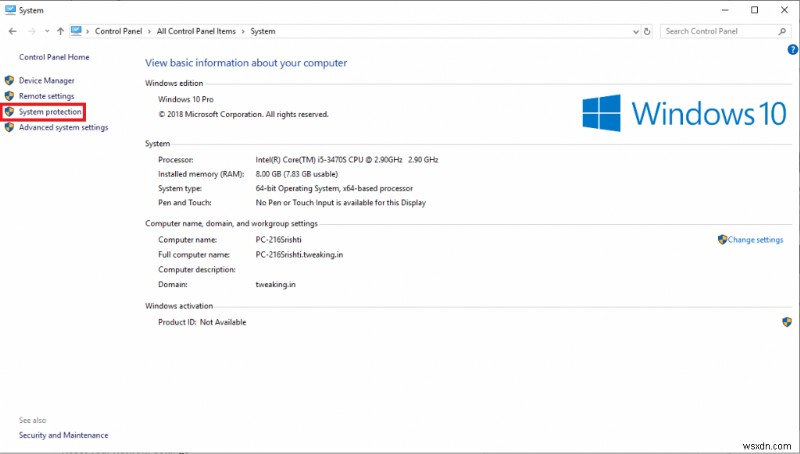Open Remote settings link
The width and height of the screenshot is (800, 454).
tap(46, 96)
